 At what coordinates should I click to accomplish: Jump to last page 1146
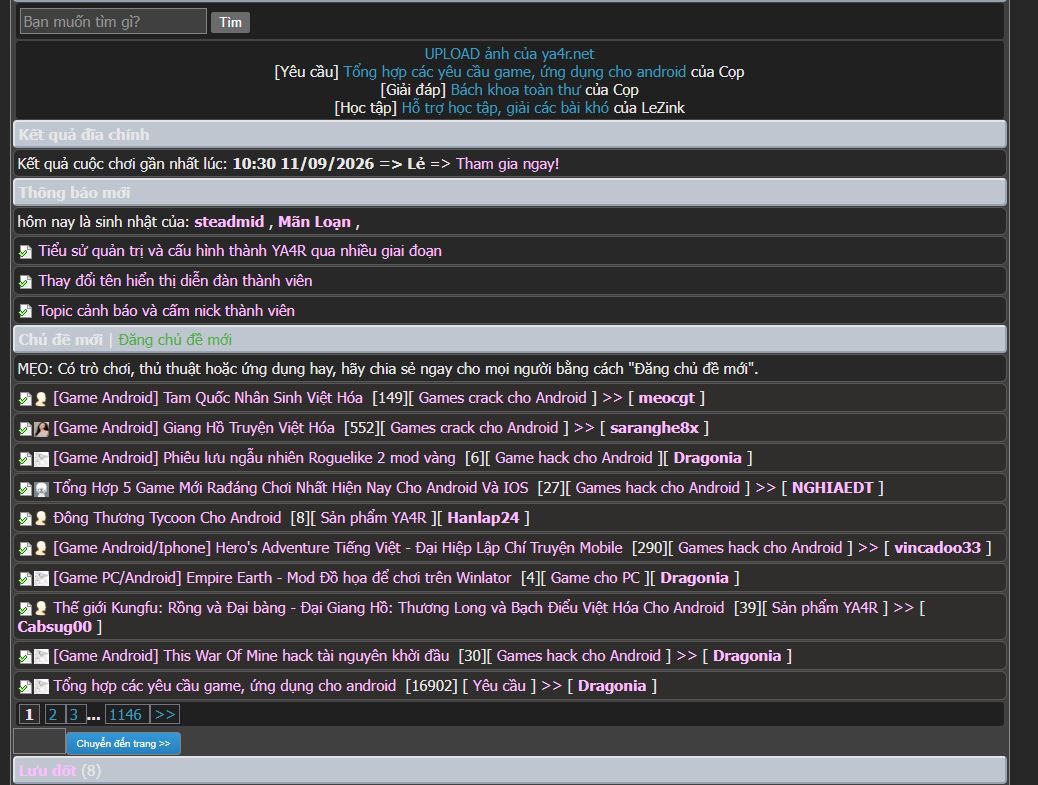point(125,715)
